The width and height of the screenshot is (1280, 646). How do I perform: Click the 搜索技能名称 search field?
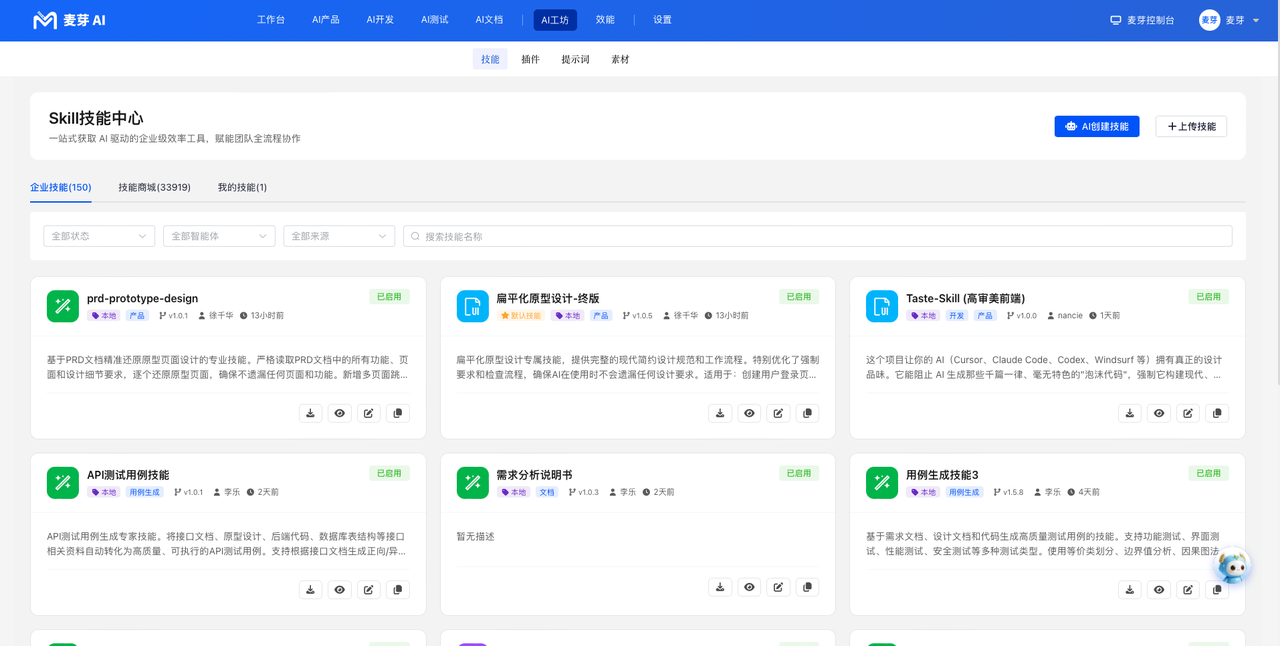click(x=817, y=236)
